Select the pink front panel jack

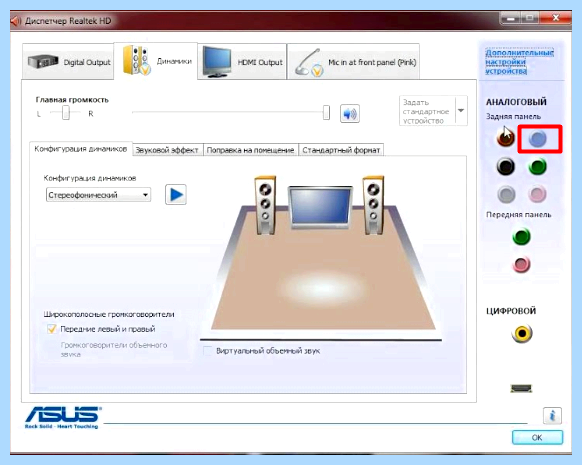point(521,264)
